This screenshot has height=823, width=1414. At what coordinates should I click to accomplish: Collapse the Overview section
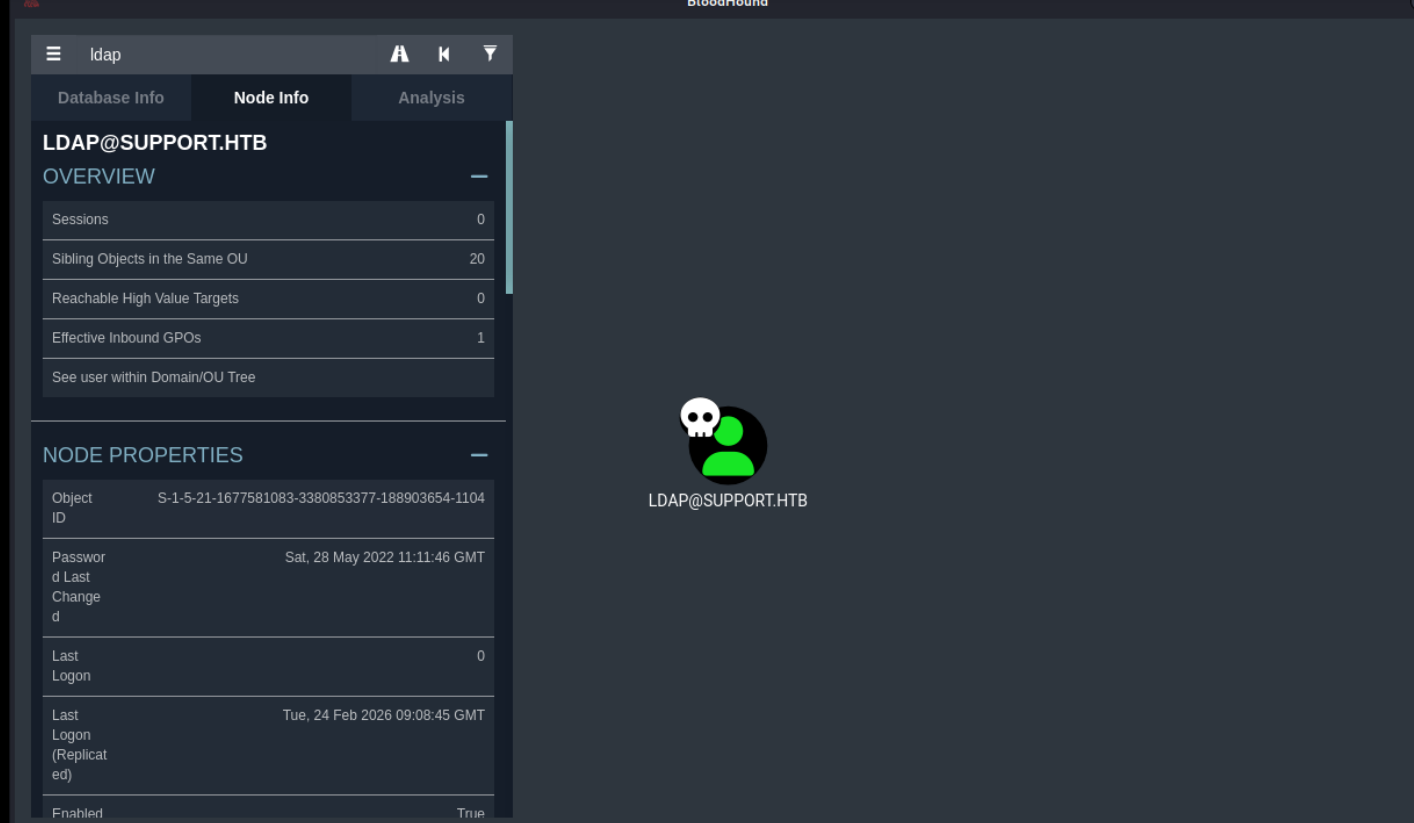click(479, 177)
